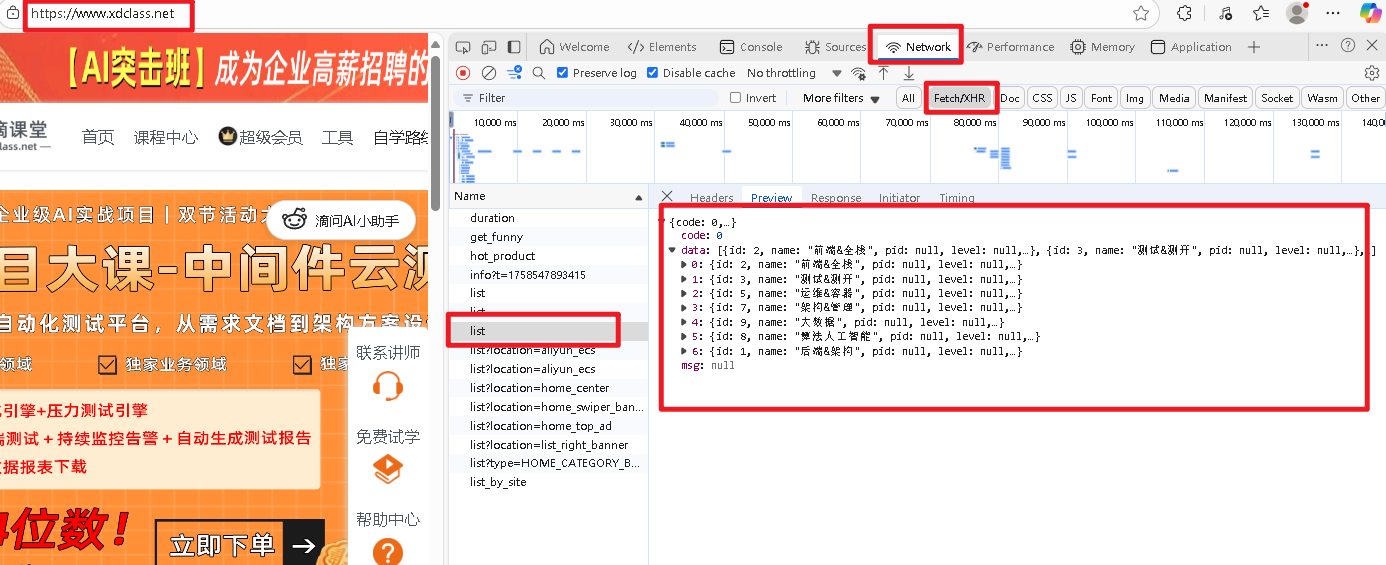Toggle the network filter funnel icon

point(514,73)
